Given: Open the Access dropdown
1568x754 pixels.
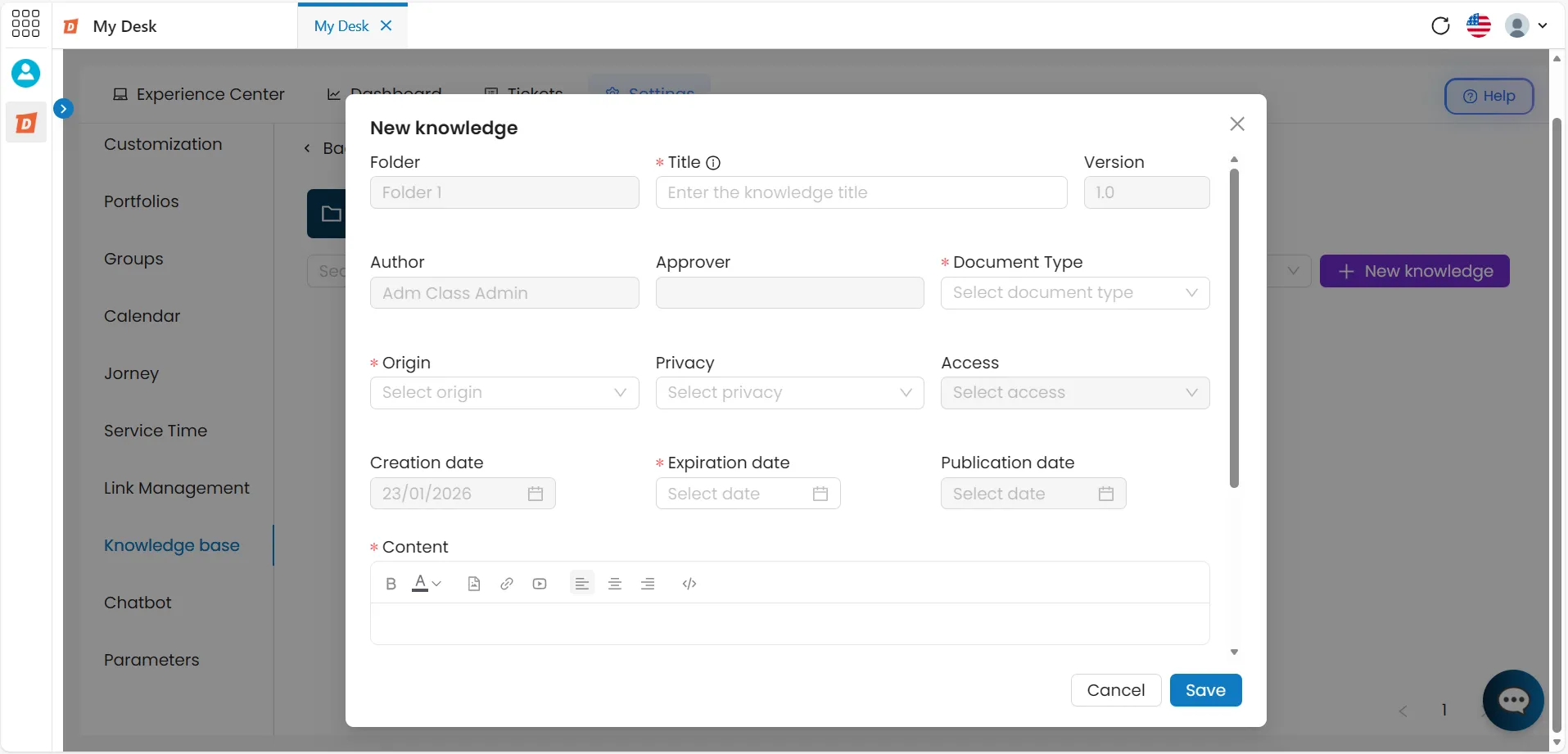Looking at the screenshot, I should [x=1075, y=393].
